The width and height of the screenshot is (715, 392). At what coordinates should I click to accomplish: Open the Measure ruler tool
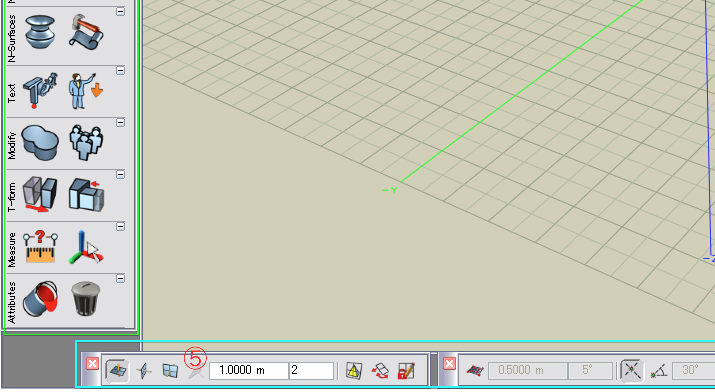pos(40,247)
